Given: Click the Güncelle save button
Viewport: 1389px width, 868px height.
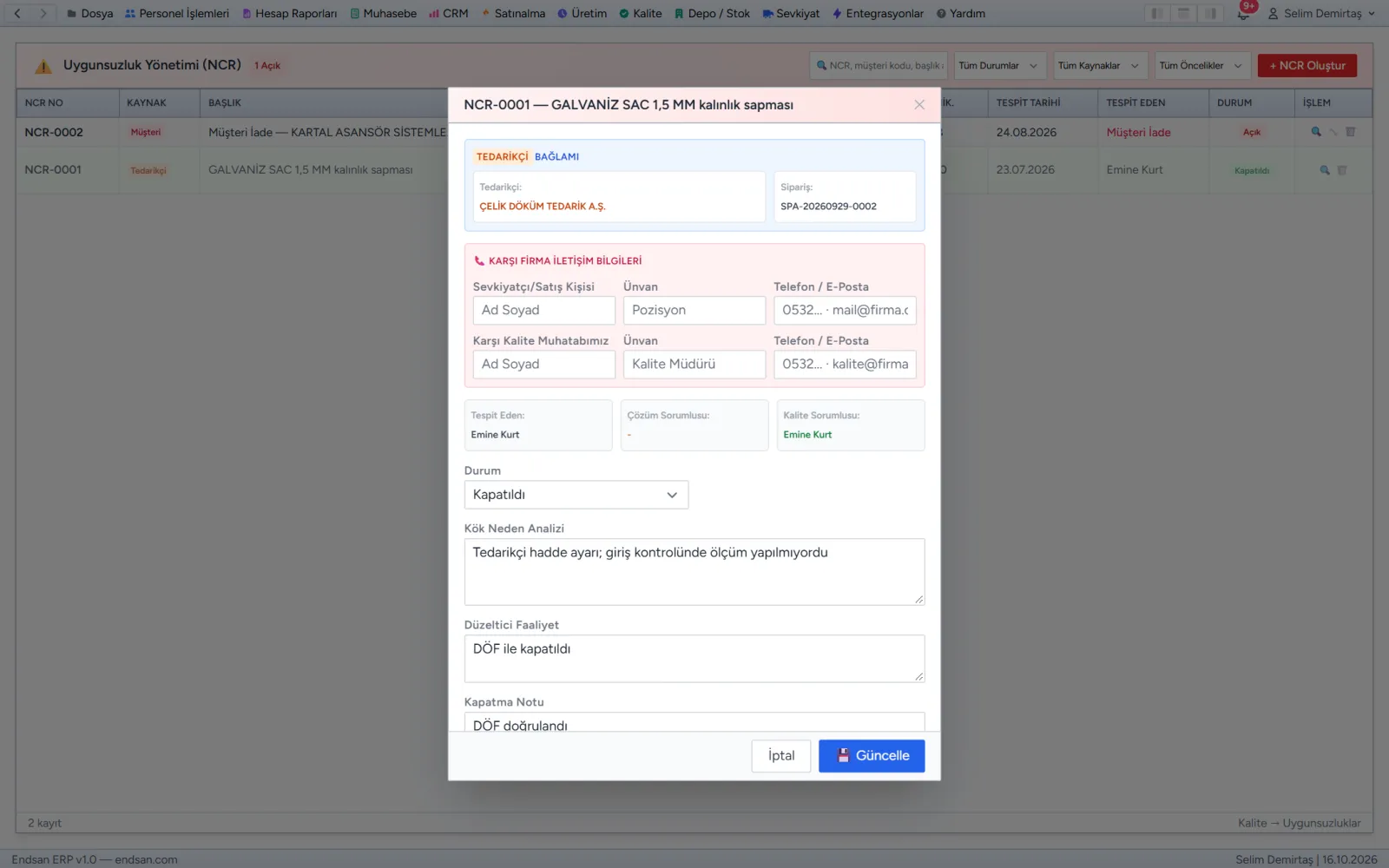Looking at the screenshot, I should 872,755.
